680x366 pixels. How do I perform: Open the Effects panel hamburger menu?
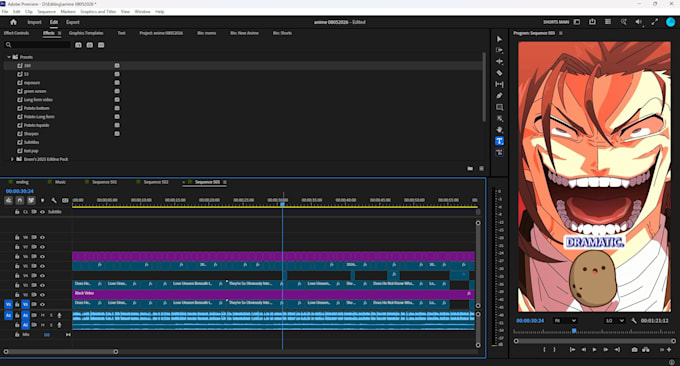(x=59, y=33)
